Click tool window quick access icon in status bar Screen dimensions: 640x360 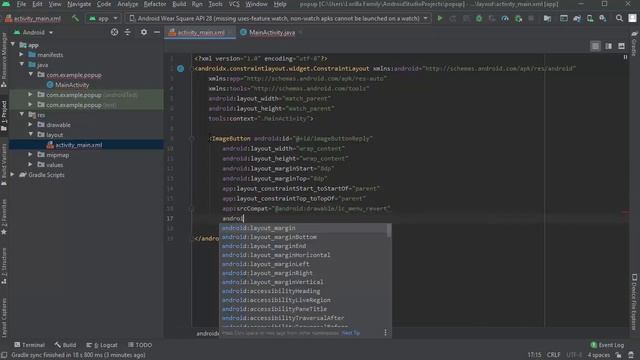pyautogui.click(x=4, y=355)
